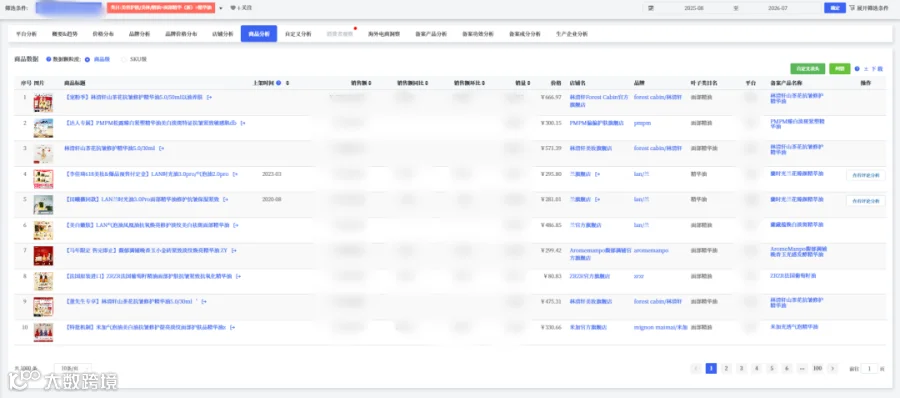Click the blue help icon near download
Viewport: 900px width, 398px height.
(x=857, y=68)
